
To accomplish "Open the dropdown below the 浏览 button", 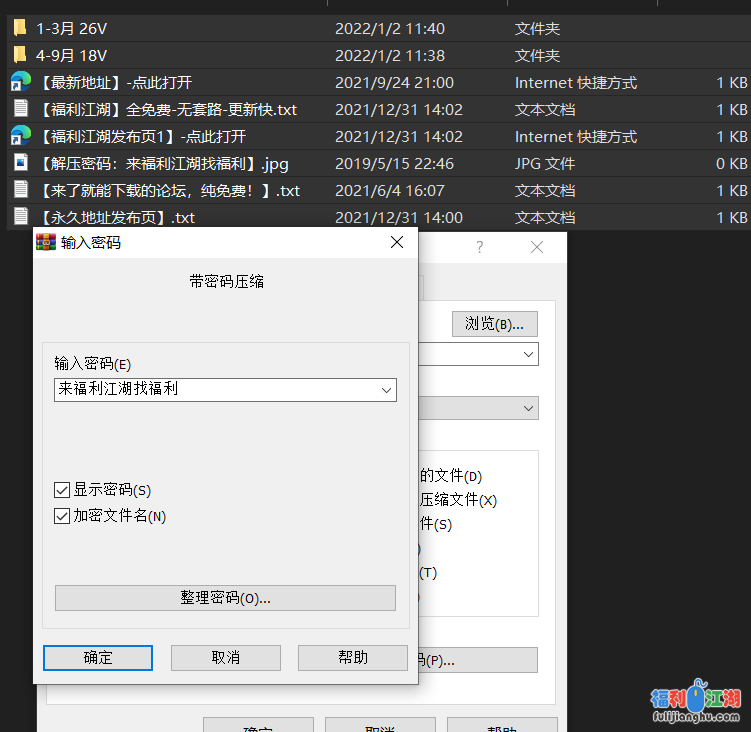I will coord(528,354).
